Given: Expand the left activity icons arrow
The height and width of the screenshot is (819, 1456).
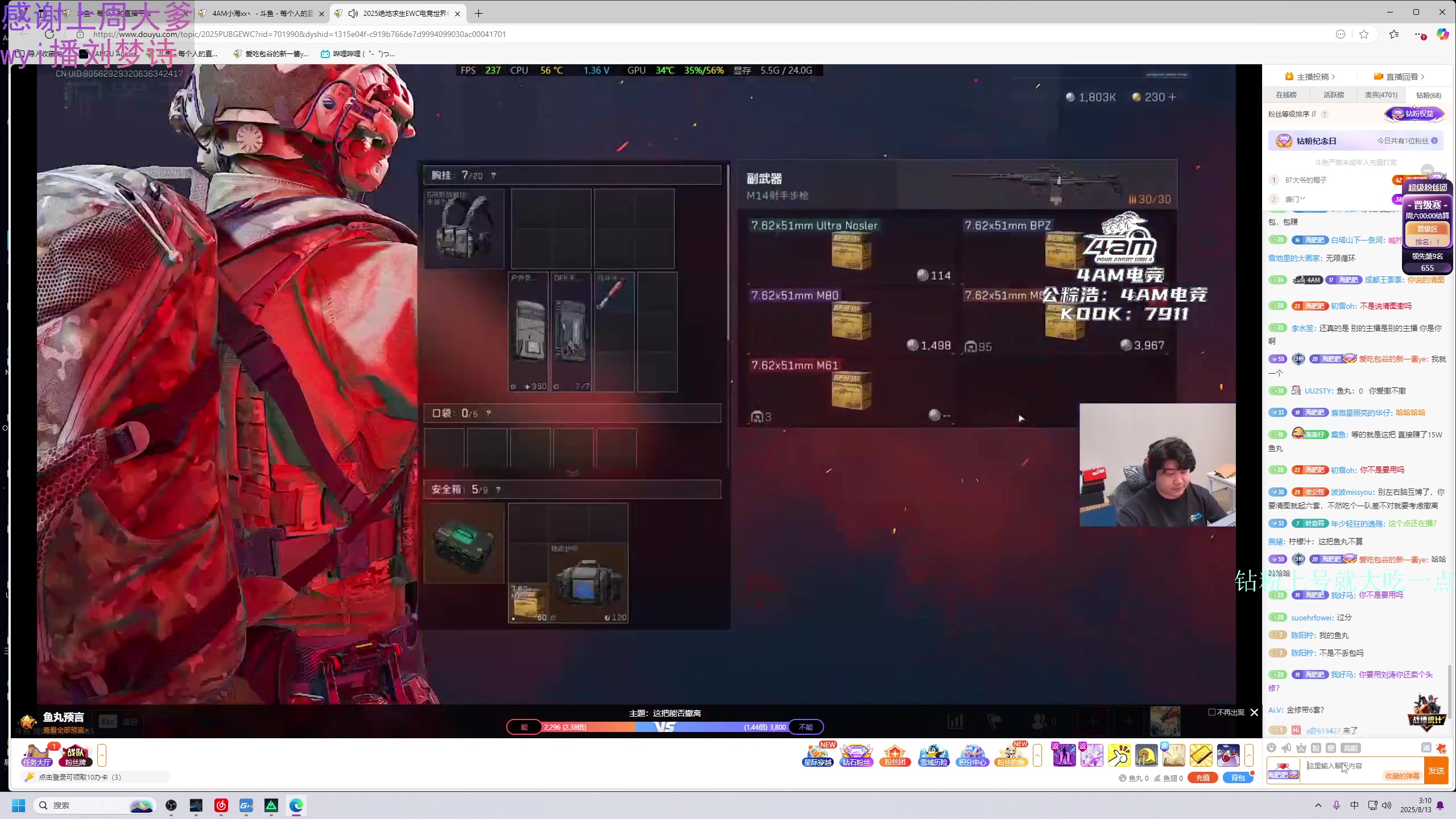Looking at the screenshot, I should [x=102, y=755].
